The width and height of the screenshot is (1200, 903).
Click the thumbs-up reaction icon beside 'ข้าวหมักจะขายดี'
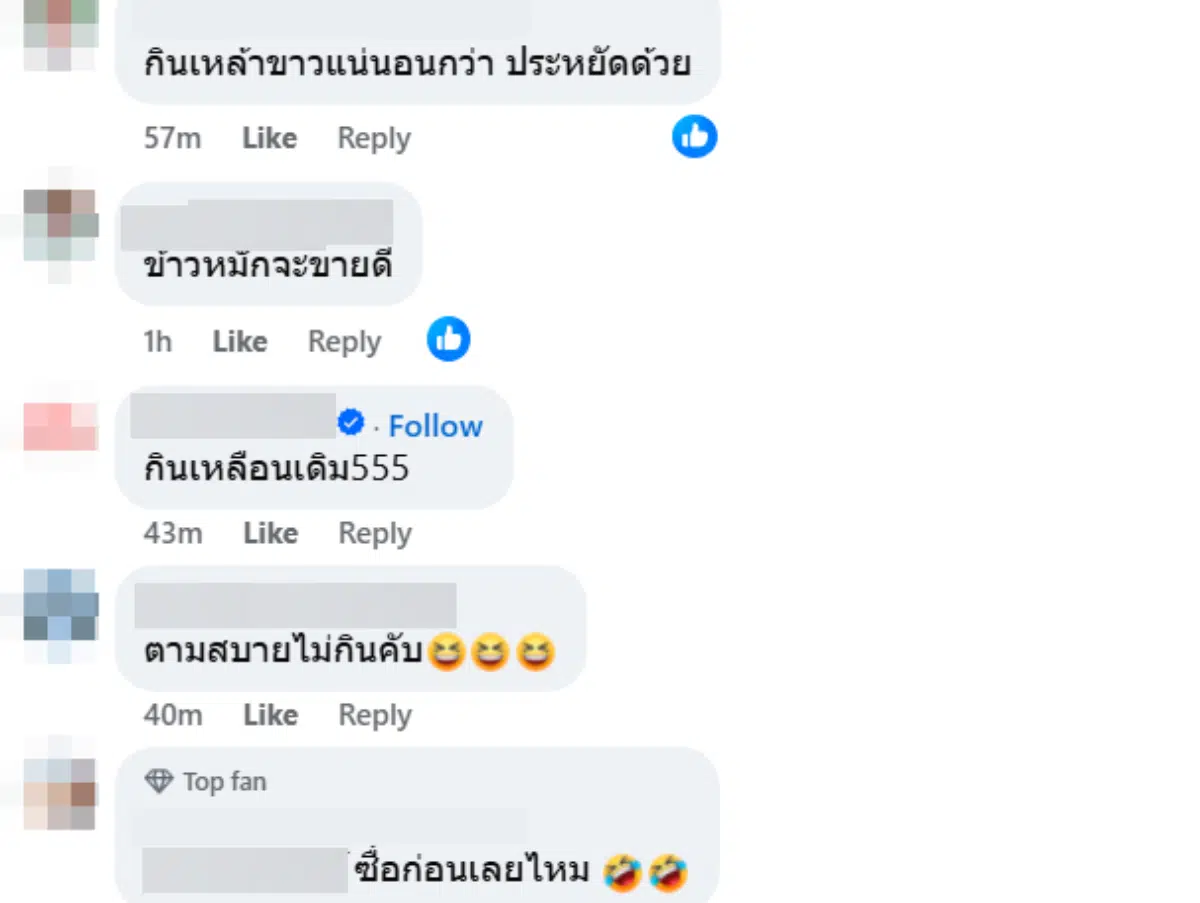[x=448, y=339]
